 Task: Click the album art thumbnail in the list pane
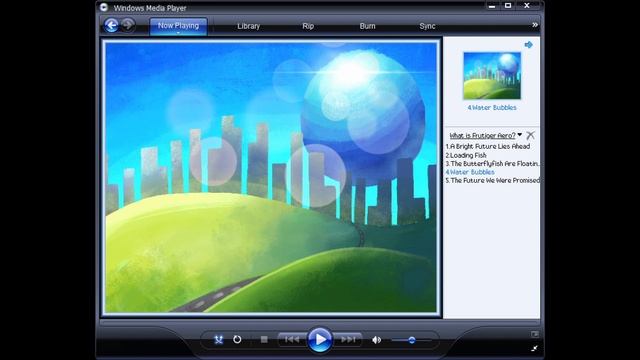click(492, 76)
